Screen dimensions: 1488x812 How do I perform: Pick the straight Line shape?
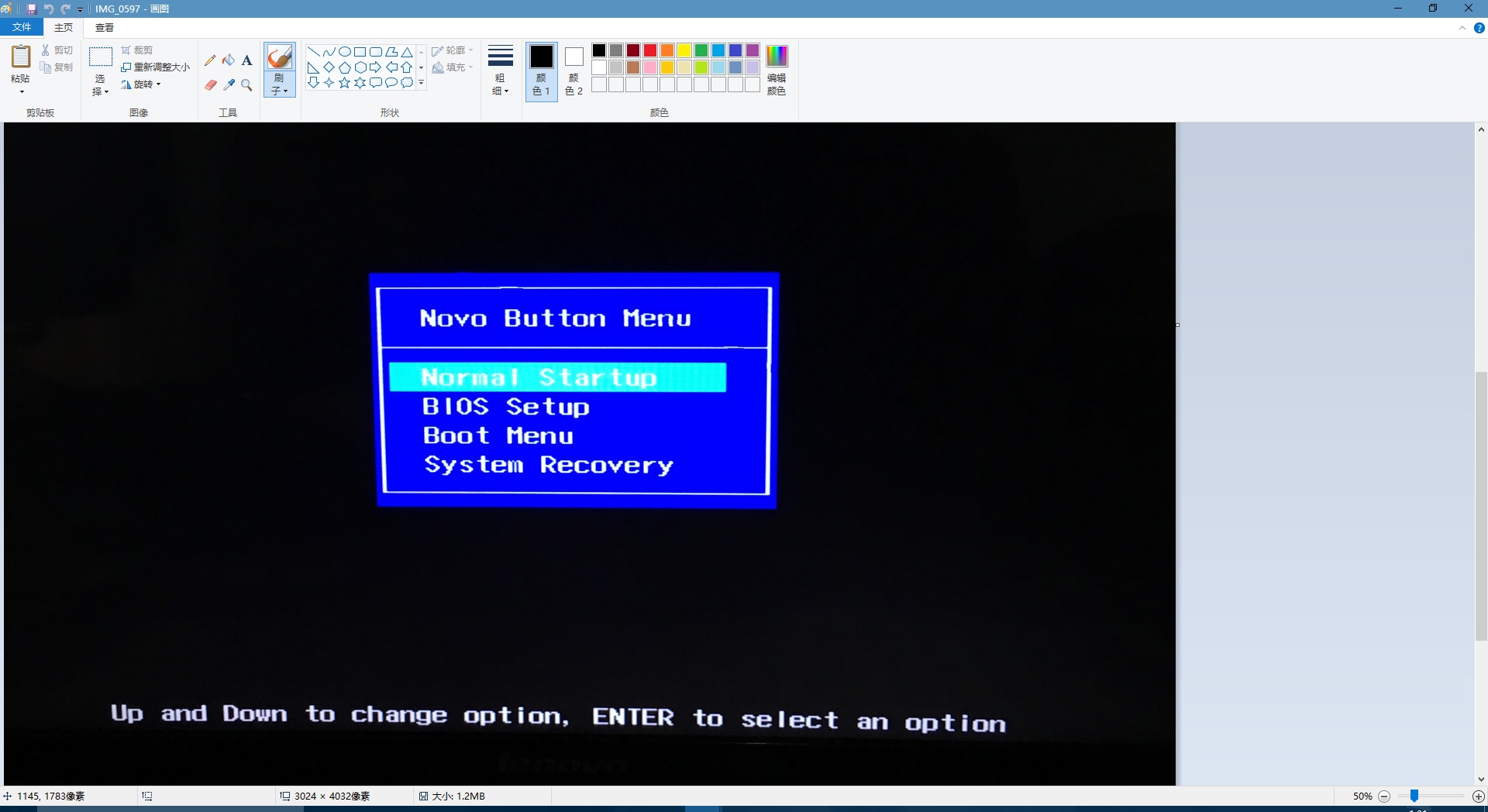point(314,52)
